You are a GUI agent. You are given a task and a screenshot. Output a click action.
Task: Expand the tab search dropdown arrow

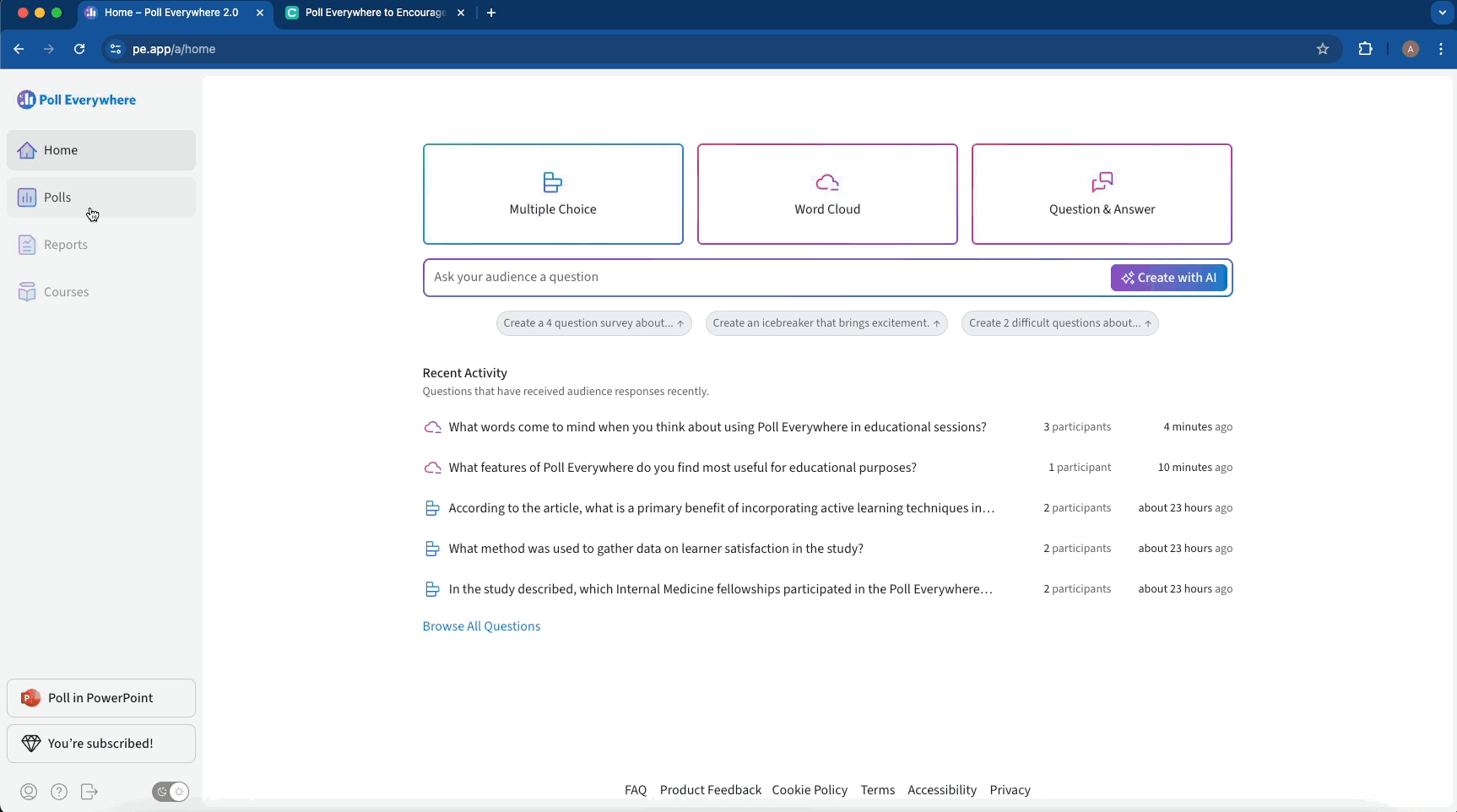coord(1442,13)
